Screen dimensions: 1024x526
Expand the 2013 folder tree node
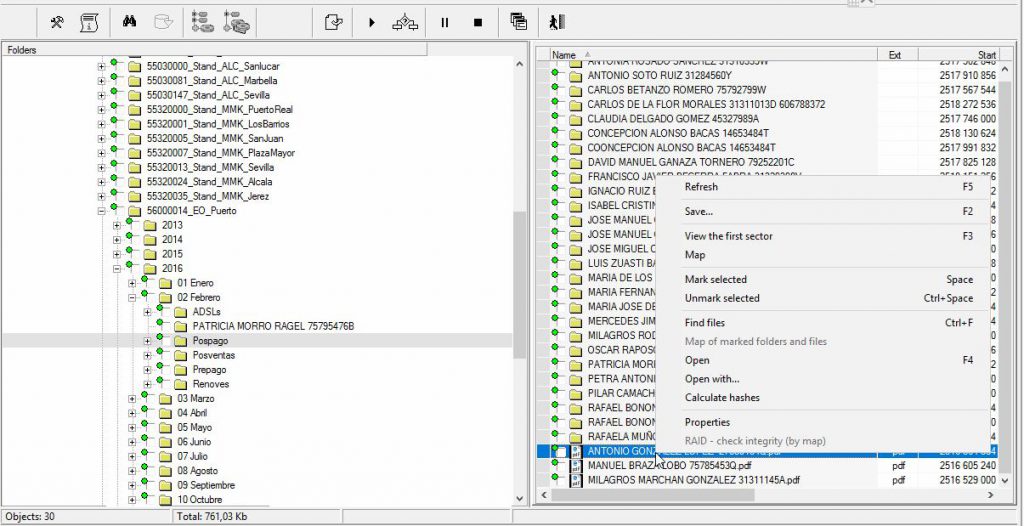pos(117,225)
